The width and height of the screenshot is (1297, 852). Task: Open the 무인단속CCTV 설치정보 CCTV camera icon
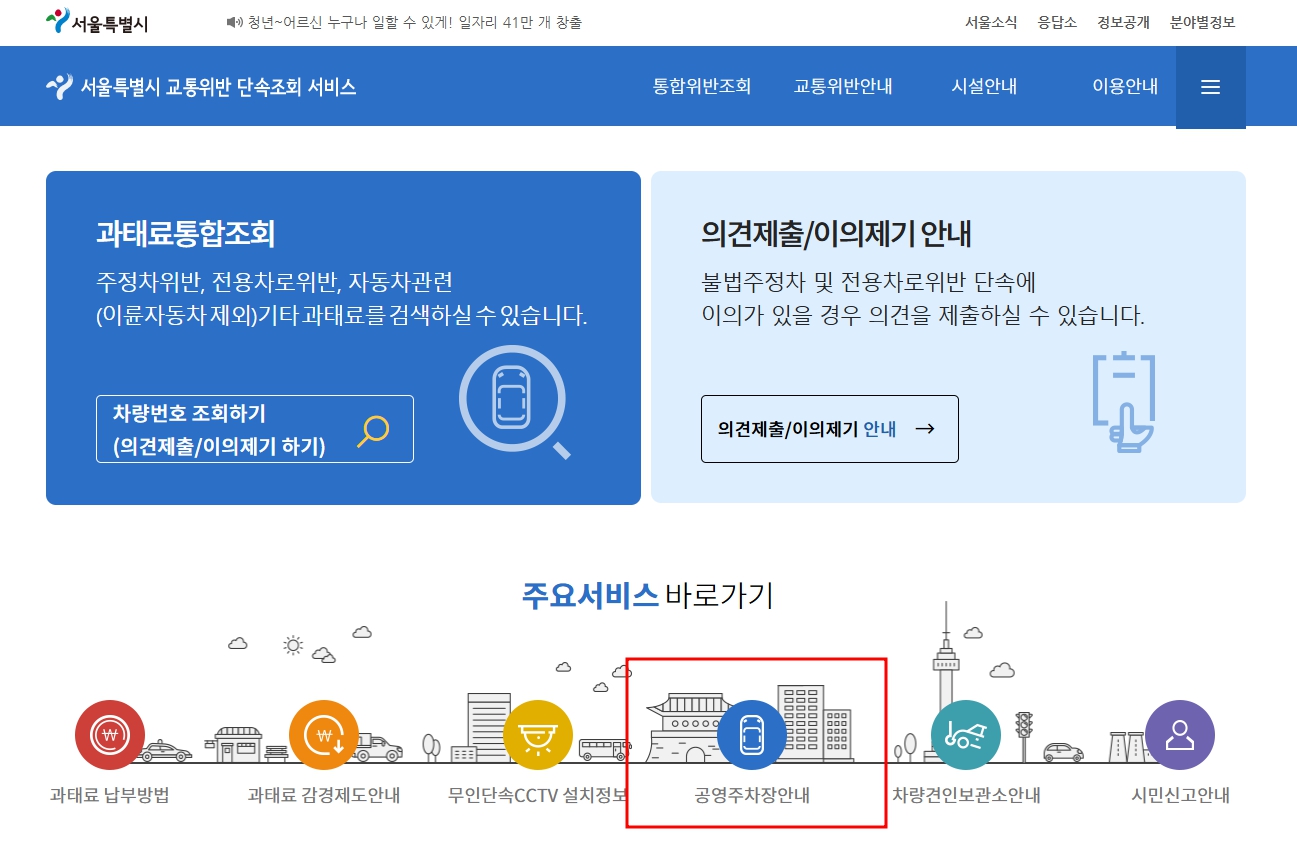(537, 736)
